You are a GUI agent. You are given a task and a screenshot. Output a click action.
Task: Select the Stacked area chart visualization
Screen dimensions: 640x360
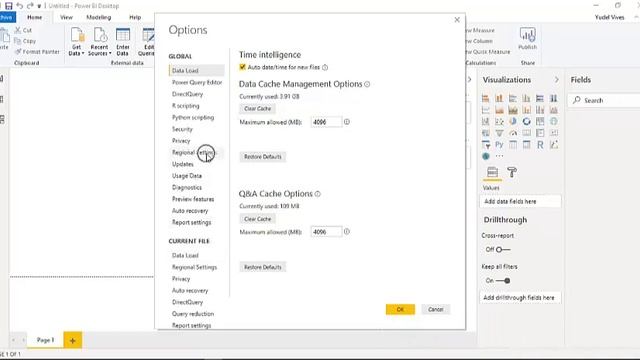513,110
